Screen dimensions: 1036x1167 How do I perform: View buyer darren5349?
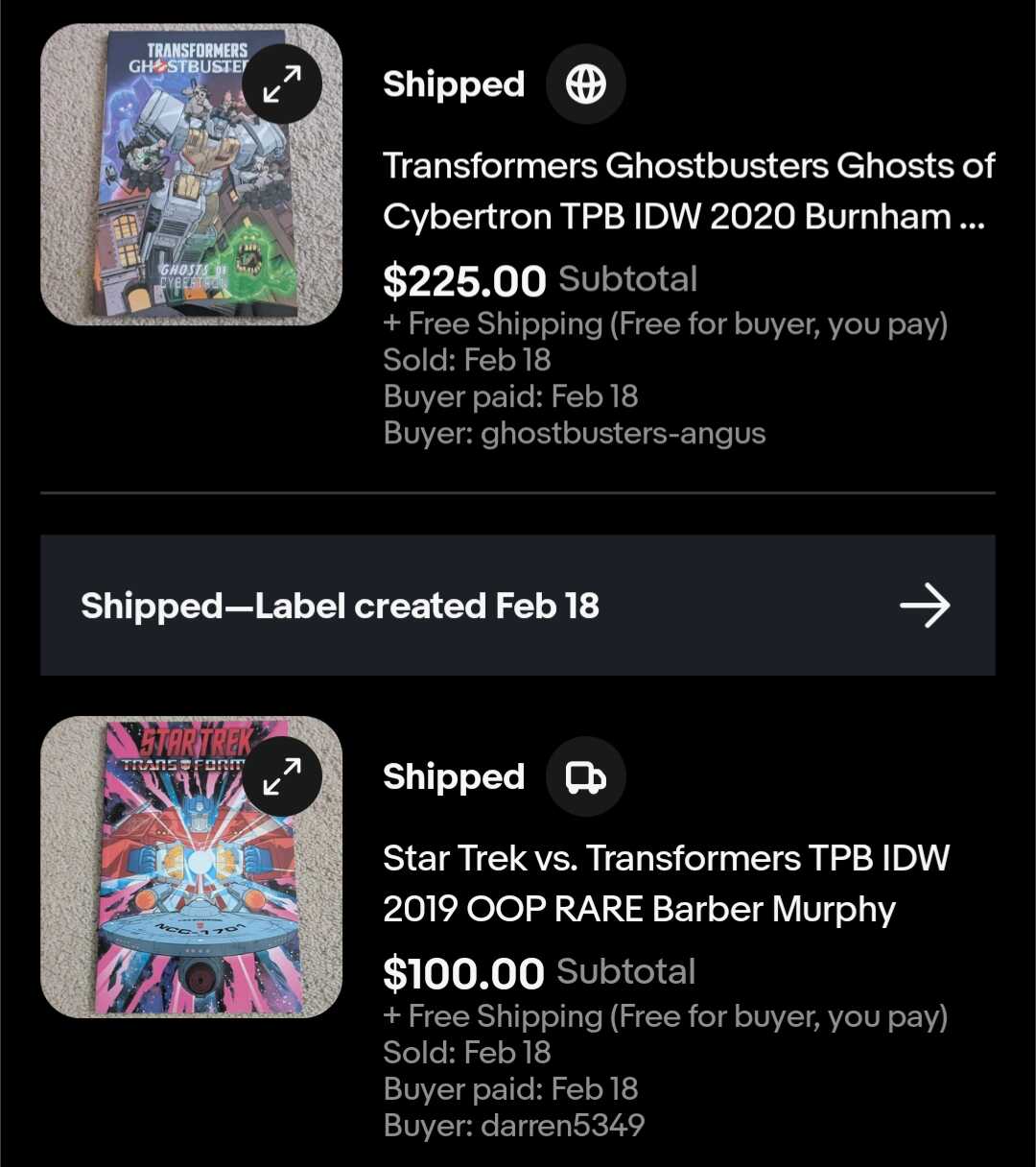562,1126
